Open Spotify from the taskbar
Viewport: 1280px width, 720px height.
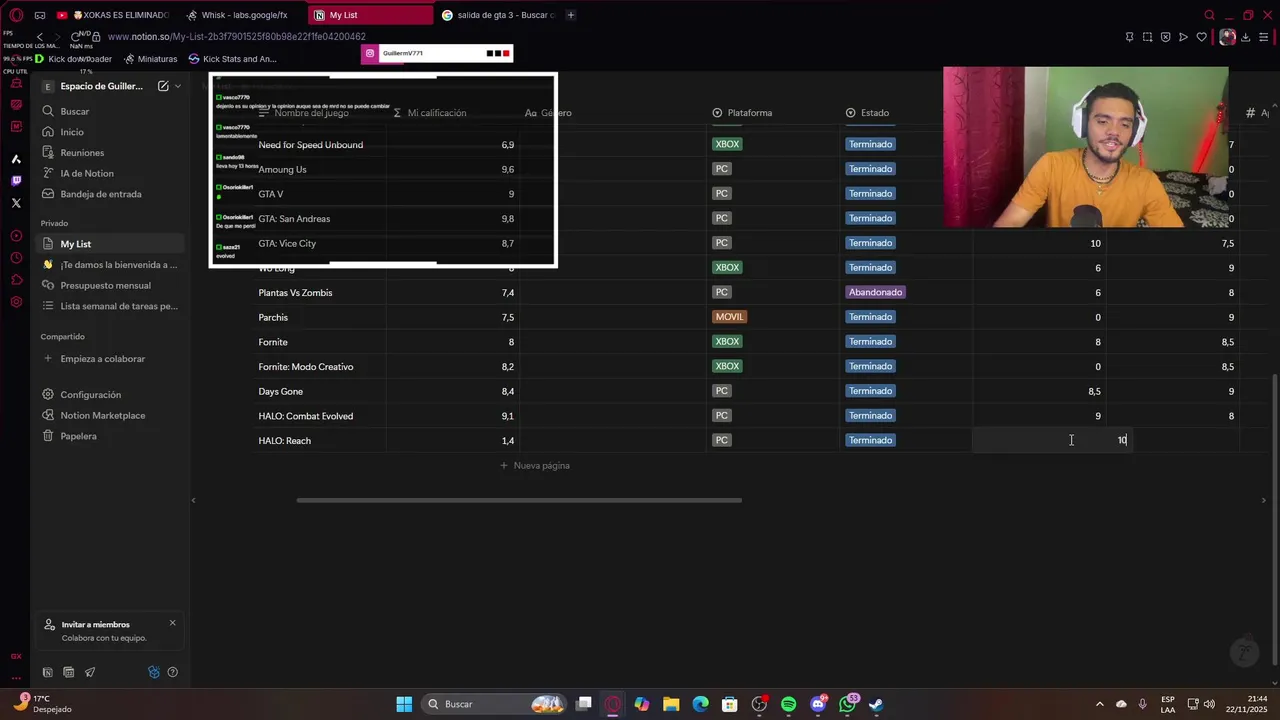point(789,704)
